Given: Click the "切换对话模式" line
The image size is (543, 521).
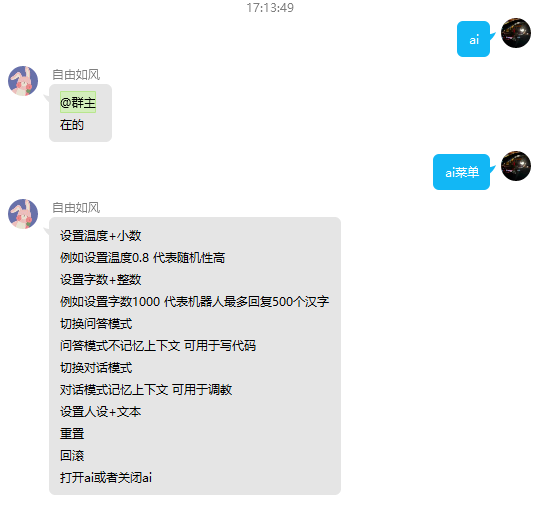Looking at the screenshot, I should [x=96, y=368].
